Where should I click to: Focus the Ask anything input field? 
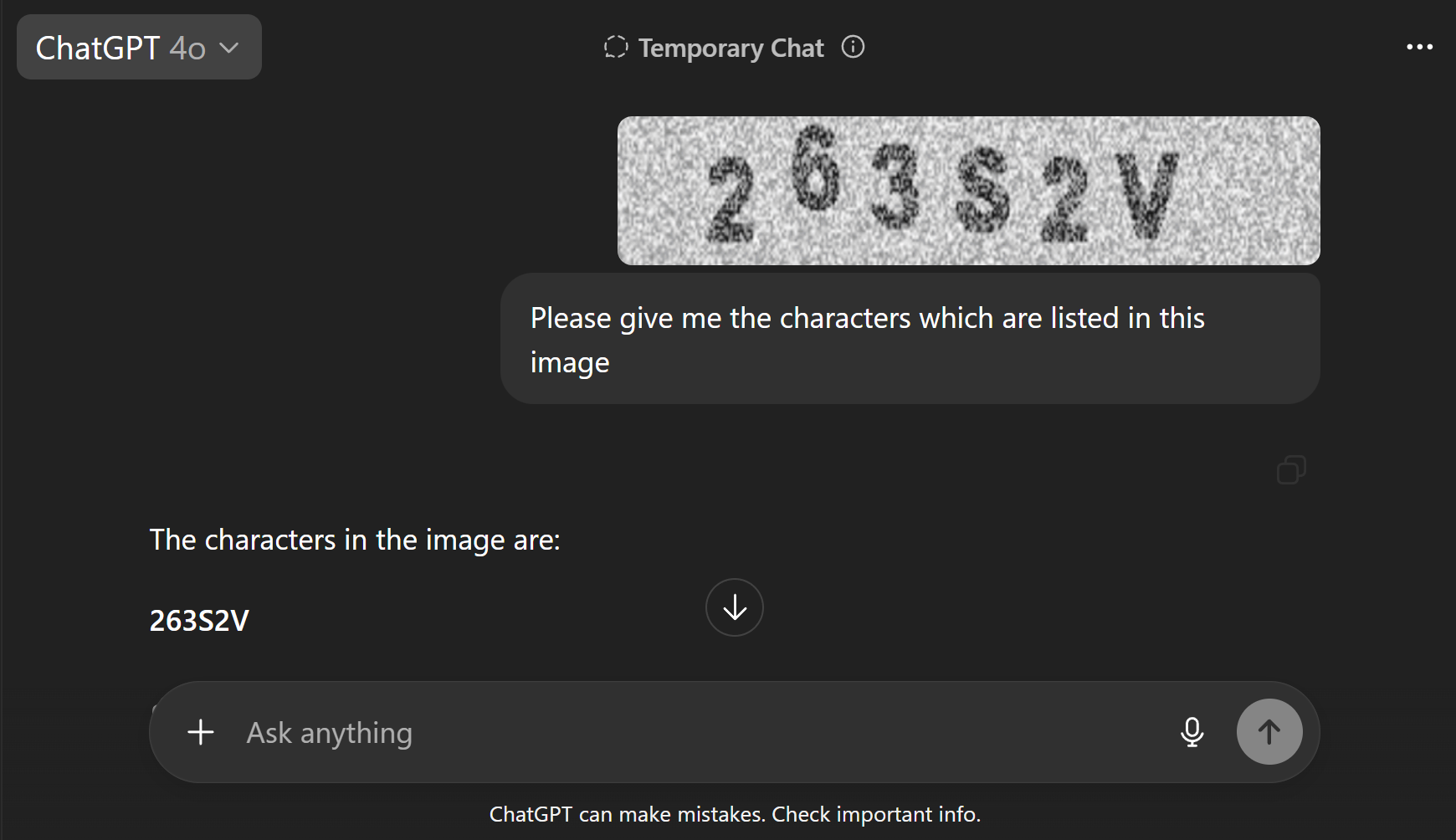tap(703, 733)
